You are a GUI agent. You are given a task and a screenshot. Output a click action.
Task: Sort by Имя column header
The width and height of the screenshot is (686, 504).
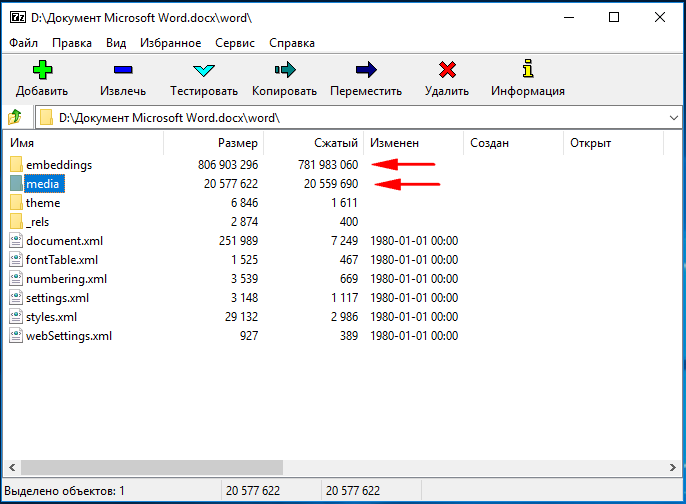click(83, 143)
